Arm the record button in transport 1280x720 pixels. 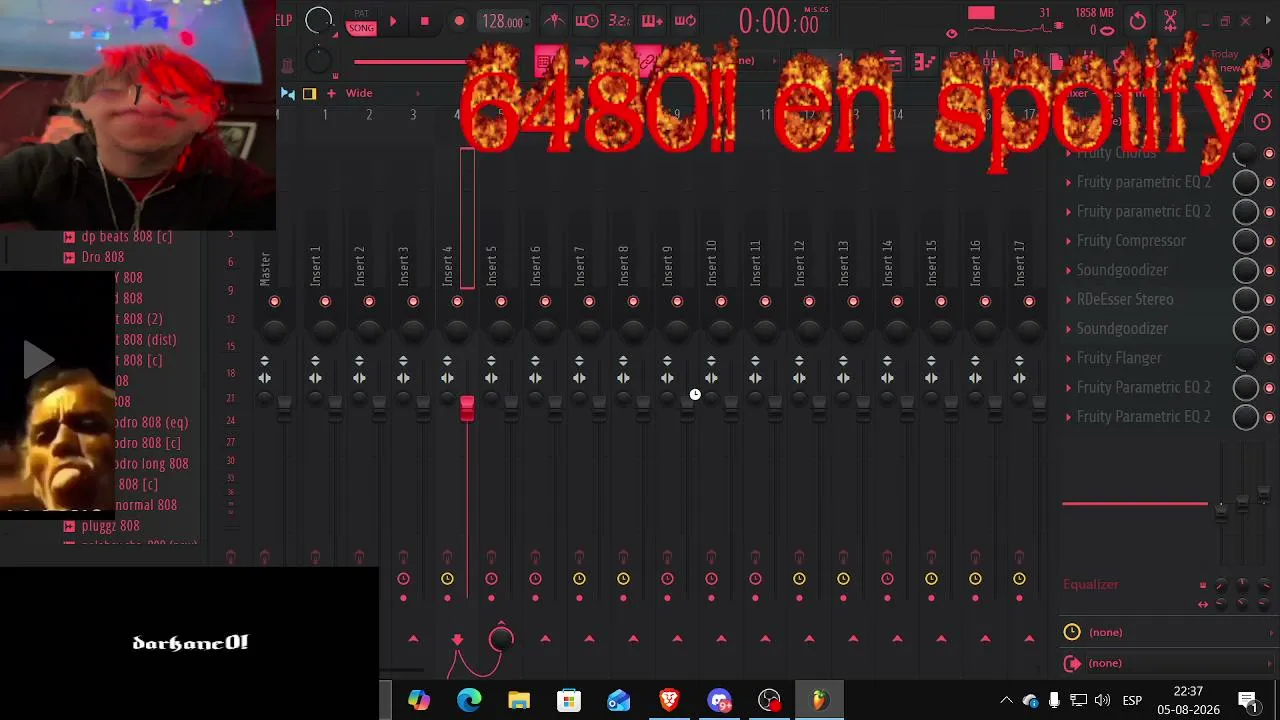tap(459, 21)
